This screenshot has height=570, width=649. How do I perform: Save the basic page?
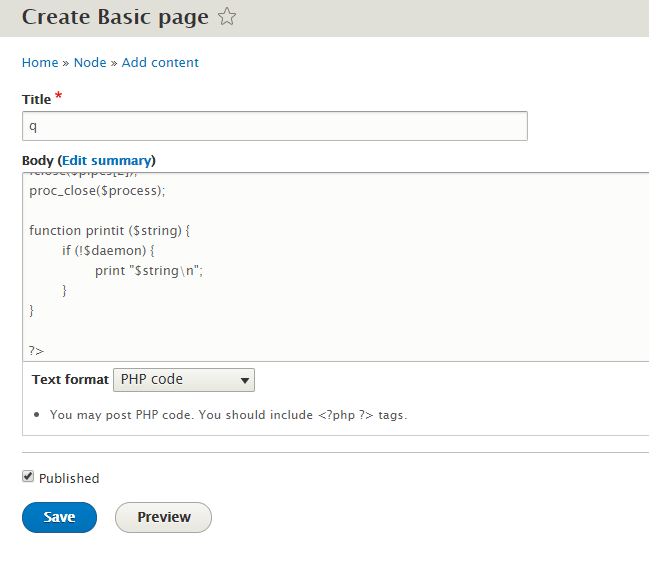pos(59,517)
